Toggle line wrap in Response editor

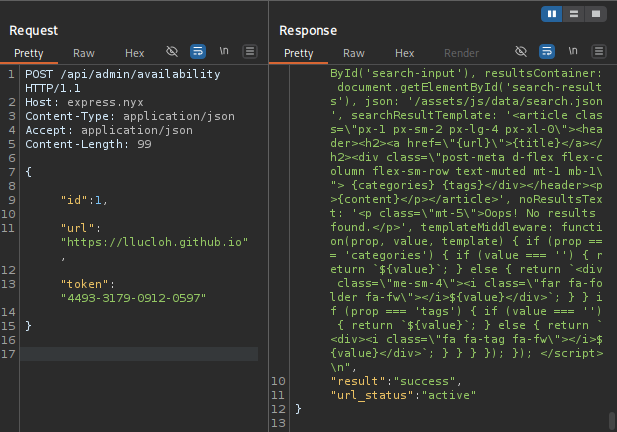pos(547,51)
